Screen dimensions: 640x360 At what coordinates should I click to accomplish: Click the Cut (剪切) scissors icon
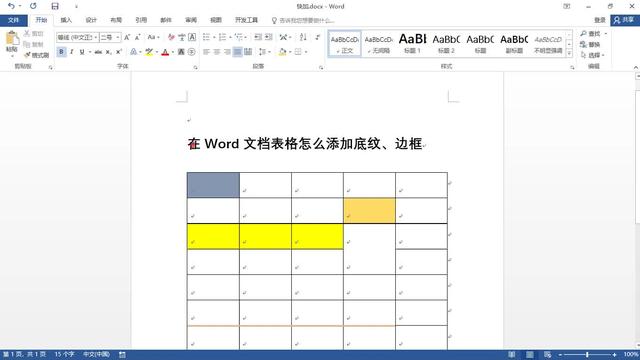(27, 33)
